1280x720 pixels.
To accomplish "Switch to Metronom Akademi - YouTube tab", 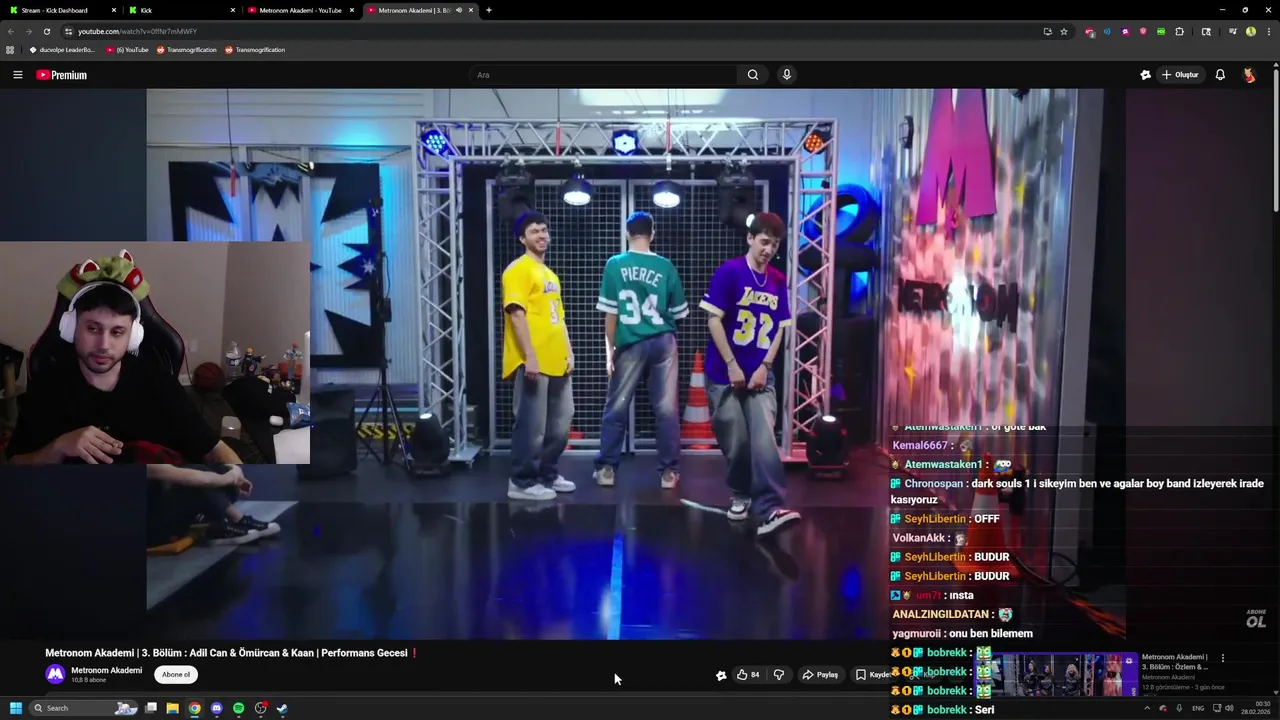I will click(x=300, y=10).
